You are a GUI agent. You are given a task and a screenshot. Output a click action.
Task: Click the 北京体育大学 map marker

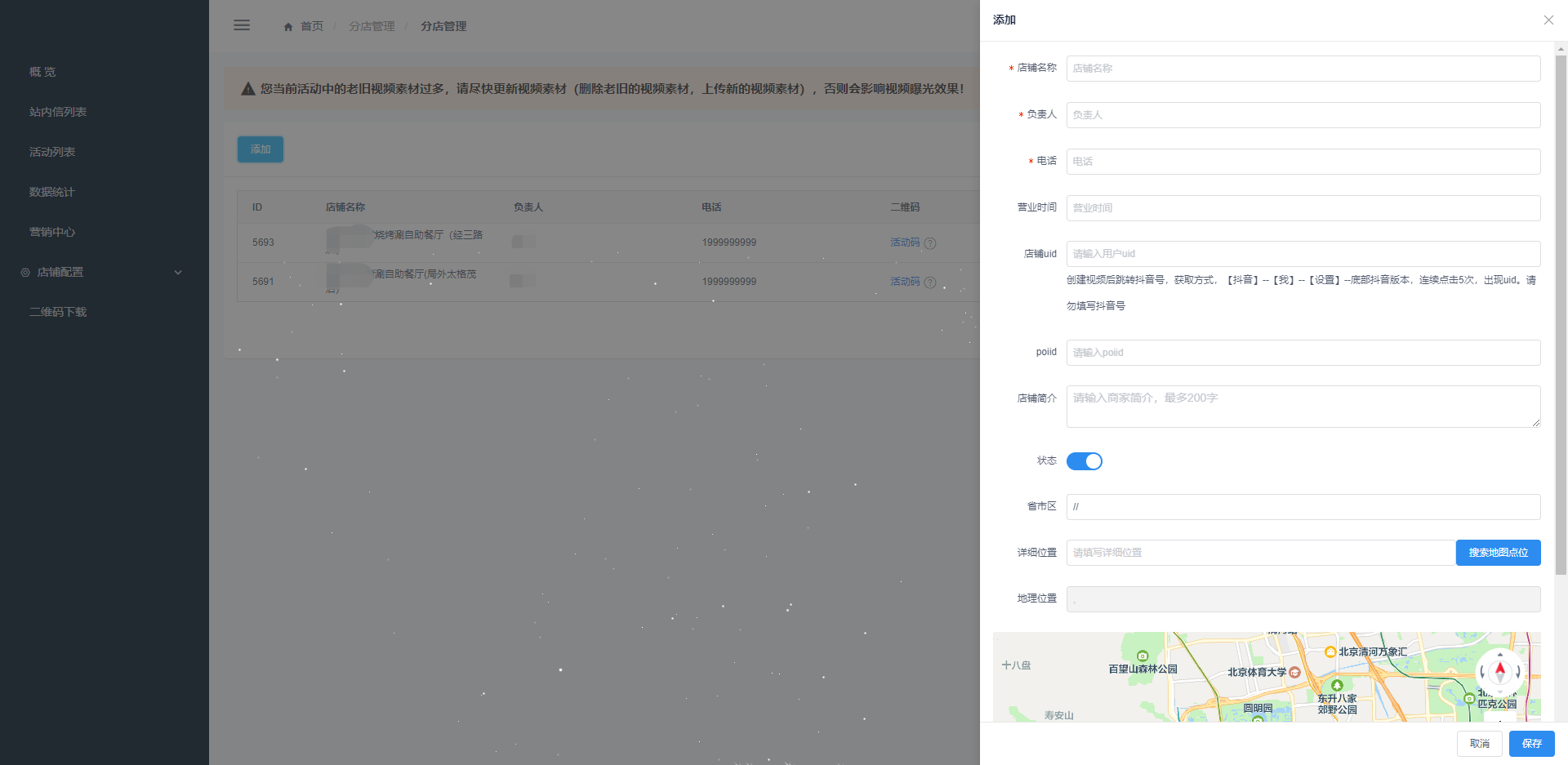(1294, 672)
